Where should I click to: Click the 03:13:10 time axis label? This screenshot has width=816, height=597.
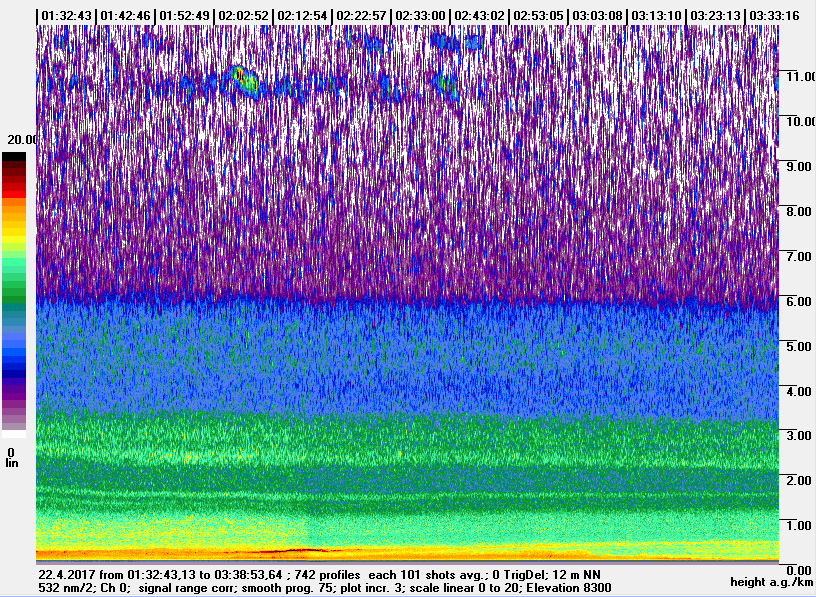[656, 16]
